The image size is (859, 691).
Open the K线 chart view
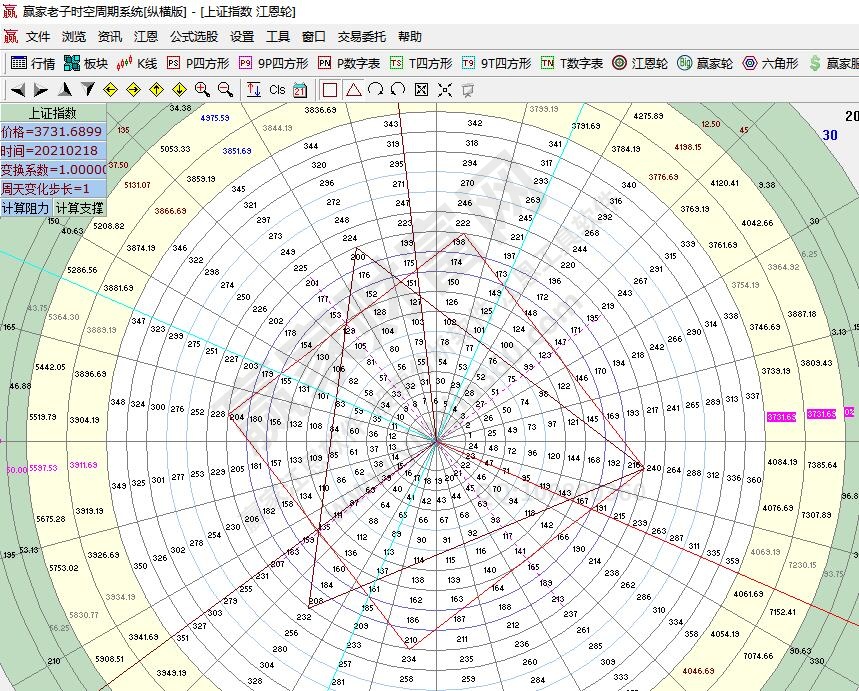click(137, 63)
